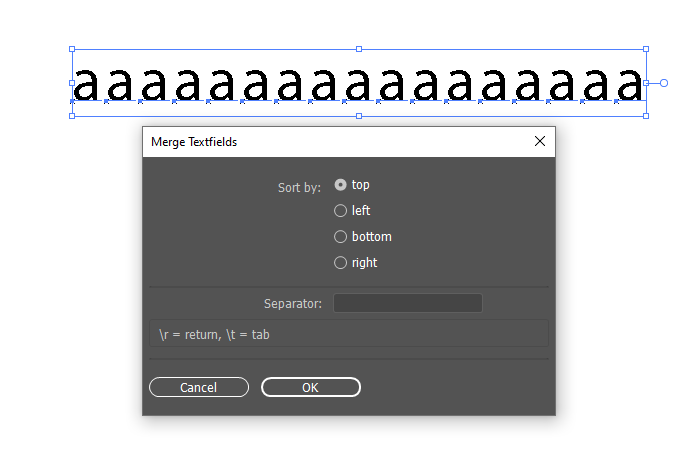Cancel the Merge Textfields dialog

198,387
